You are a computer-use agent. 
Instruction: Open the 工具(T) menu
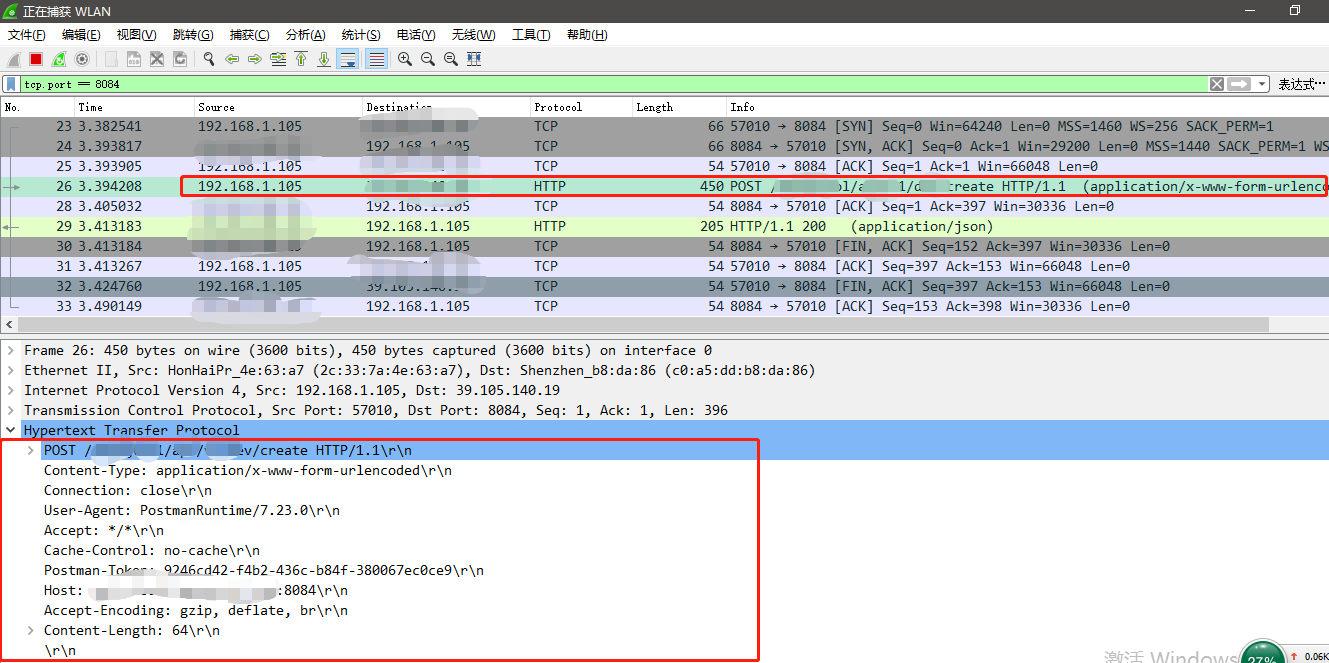(531, 35)
